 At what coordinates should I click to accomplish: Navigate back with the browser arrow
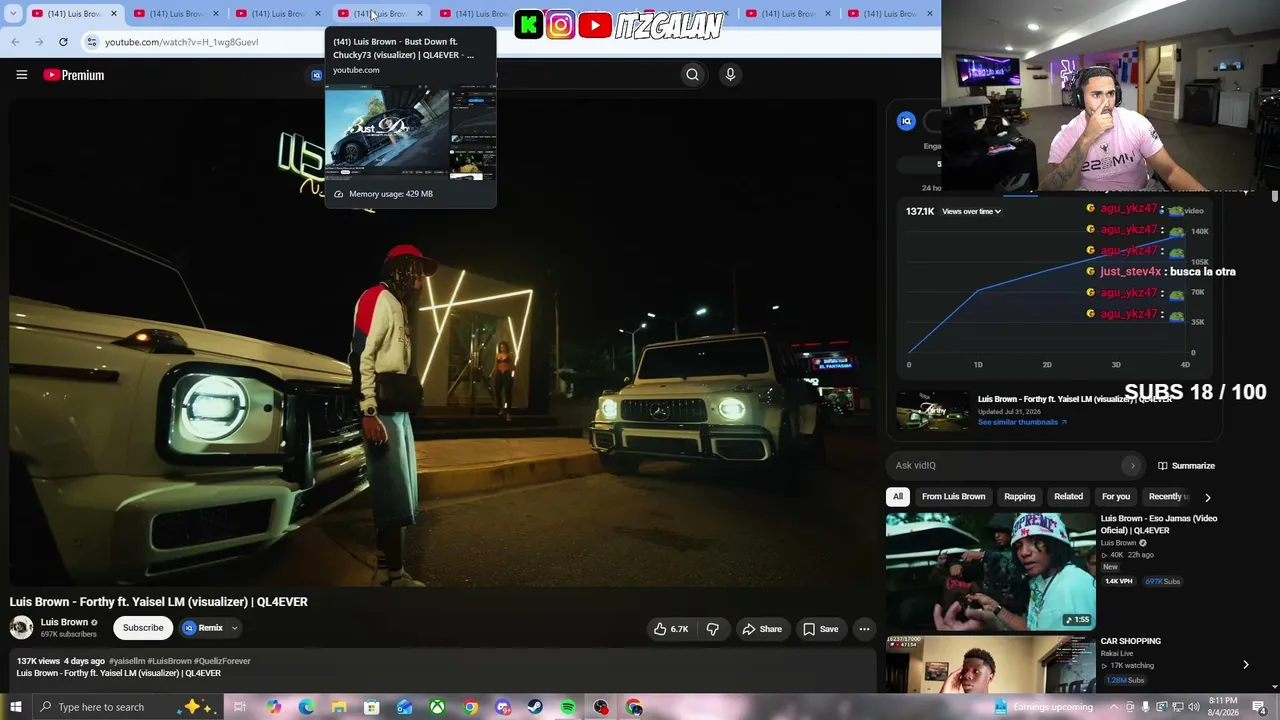15,42
